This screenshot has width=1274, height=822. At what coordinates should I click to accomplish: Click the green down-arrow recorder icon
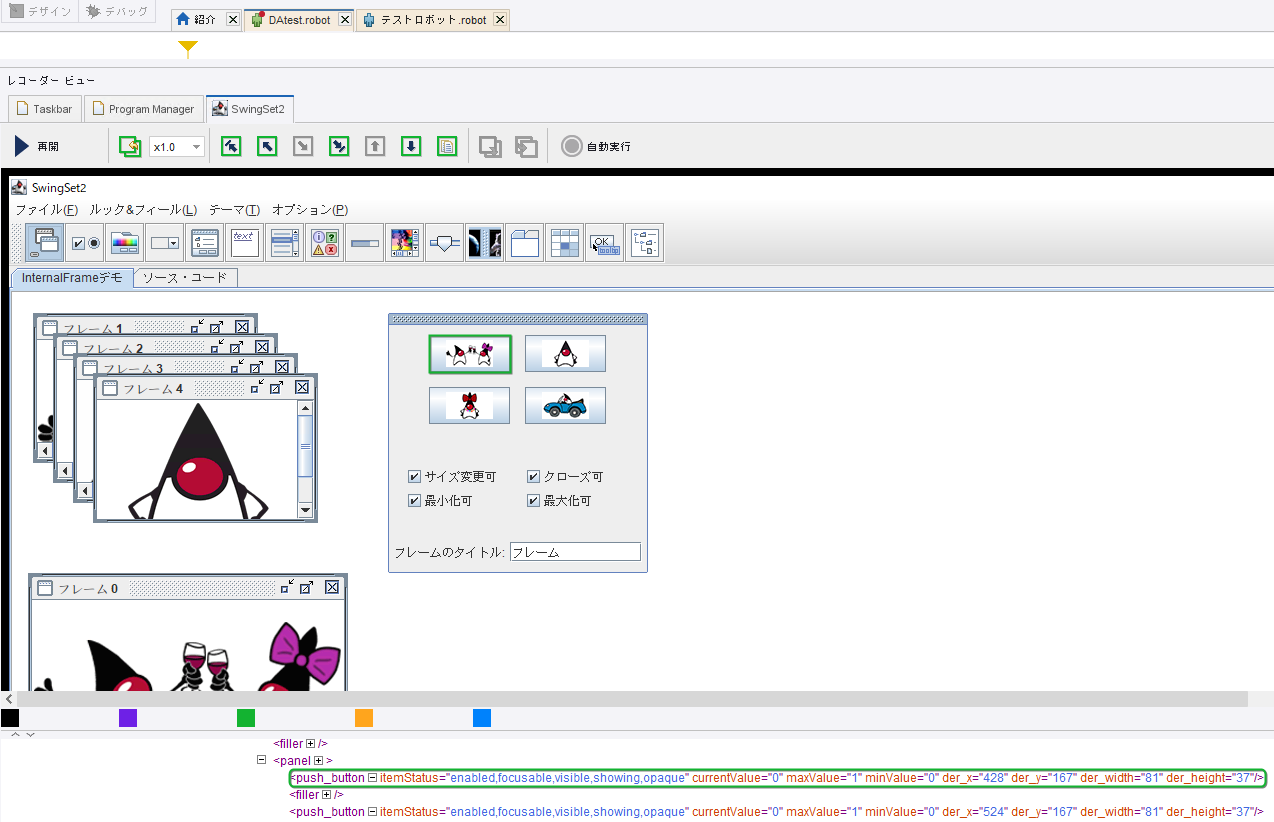411,147
